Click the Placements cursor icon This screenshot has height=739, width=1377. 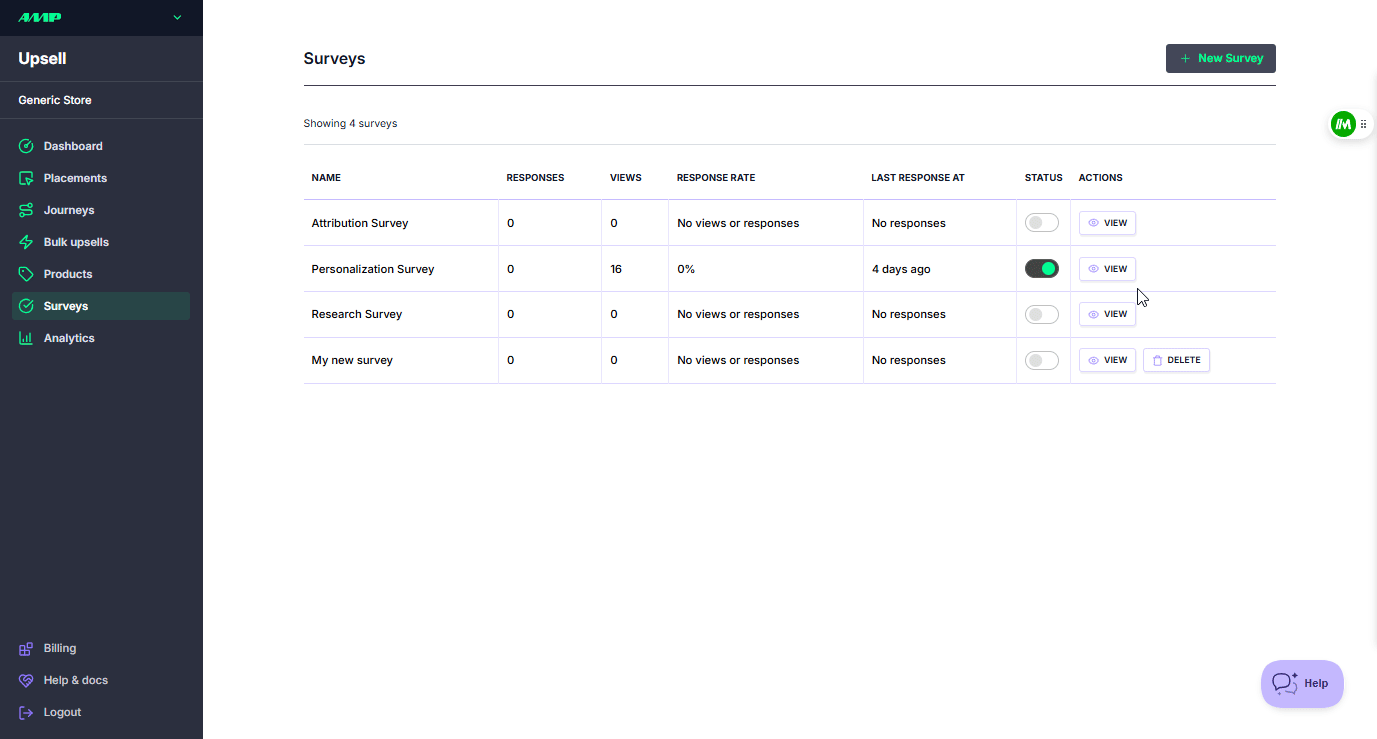pyautogui.click(x=26, y=178)
